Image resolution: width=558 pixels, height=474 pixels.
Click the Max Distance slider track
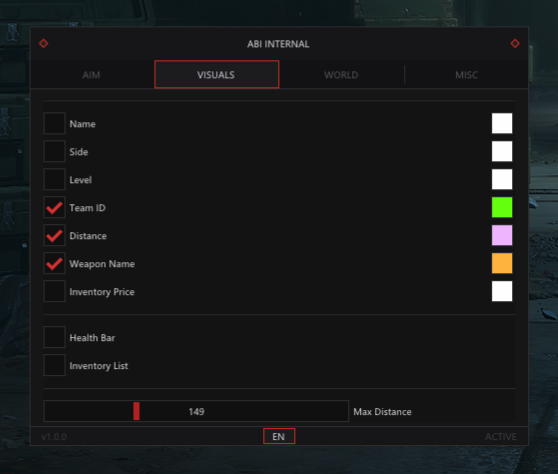196,411
